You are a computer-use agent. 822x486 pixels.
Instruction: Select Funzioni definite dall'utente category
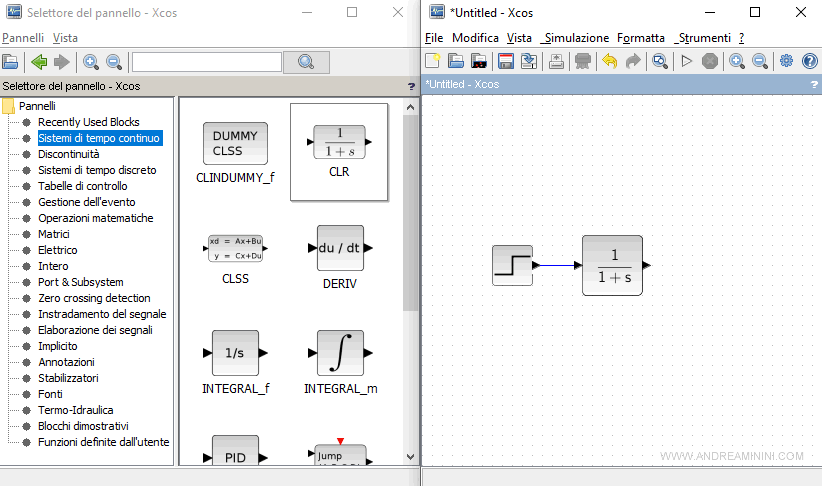coord(103,442)
